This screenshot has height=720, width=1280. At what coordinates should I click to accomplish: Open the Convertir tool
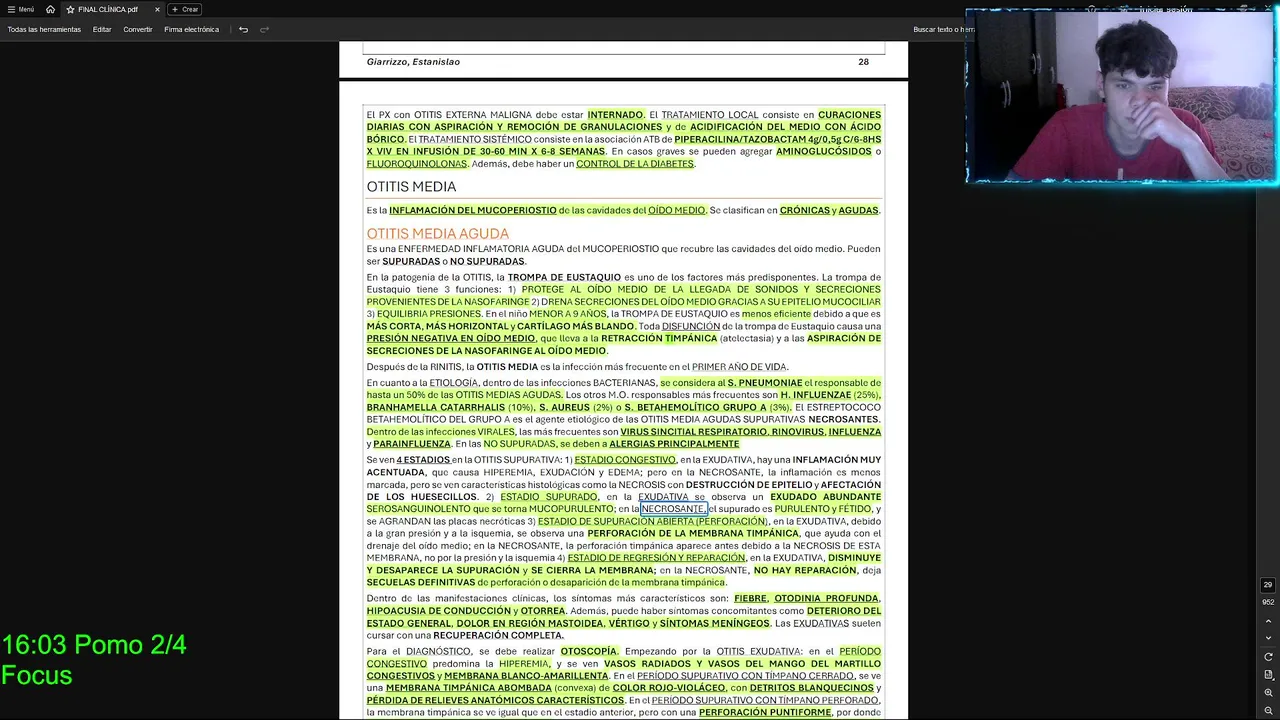138,29
